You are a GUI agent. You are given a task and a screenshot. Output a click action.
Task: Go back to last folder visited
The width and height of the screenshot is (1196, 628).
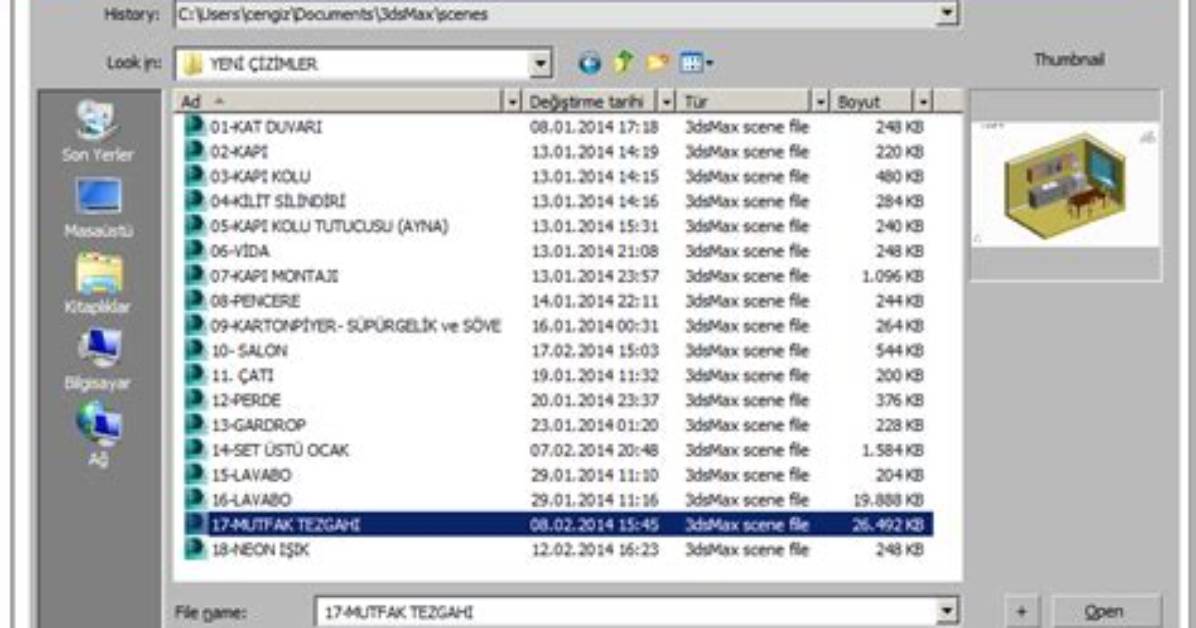click(x=589, y=63)
